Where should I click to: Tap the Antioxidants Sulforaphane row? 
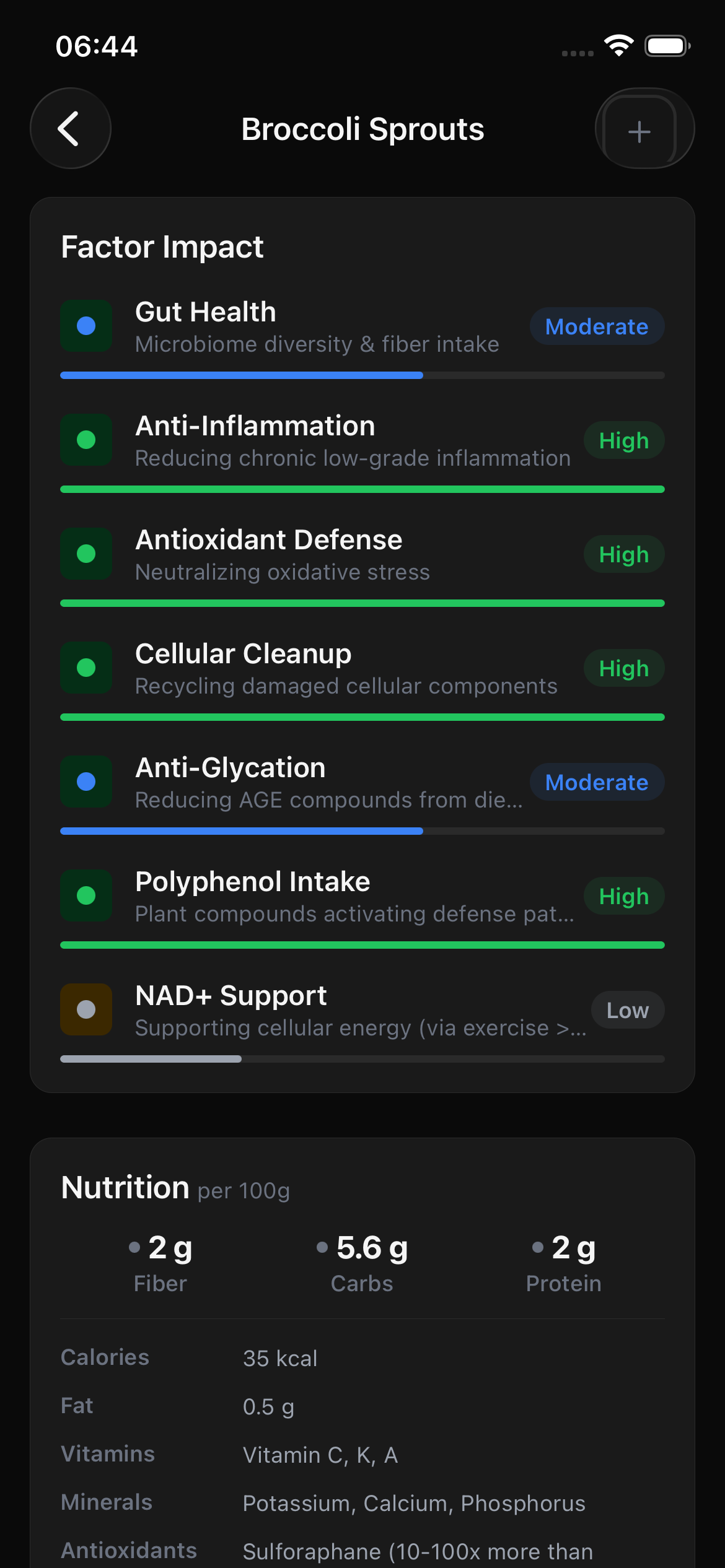tap(362, 1551)
